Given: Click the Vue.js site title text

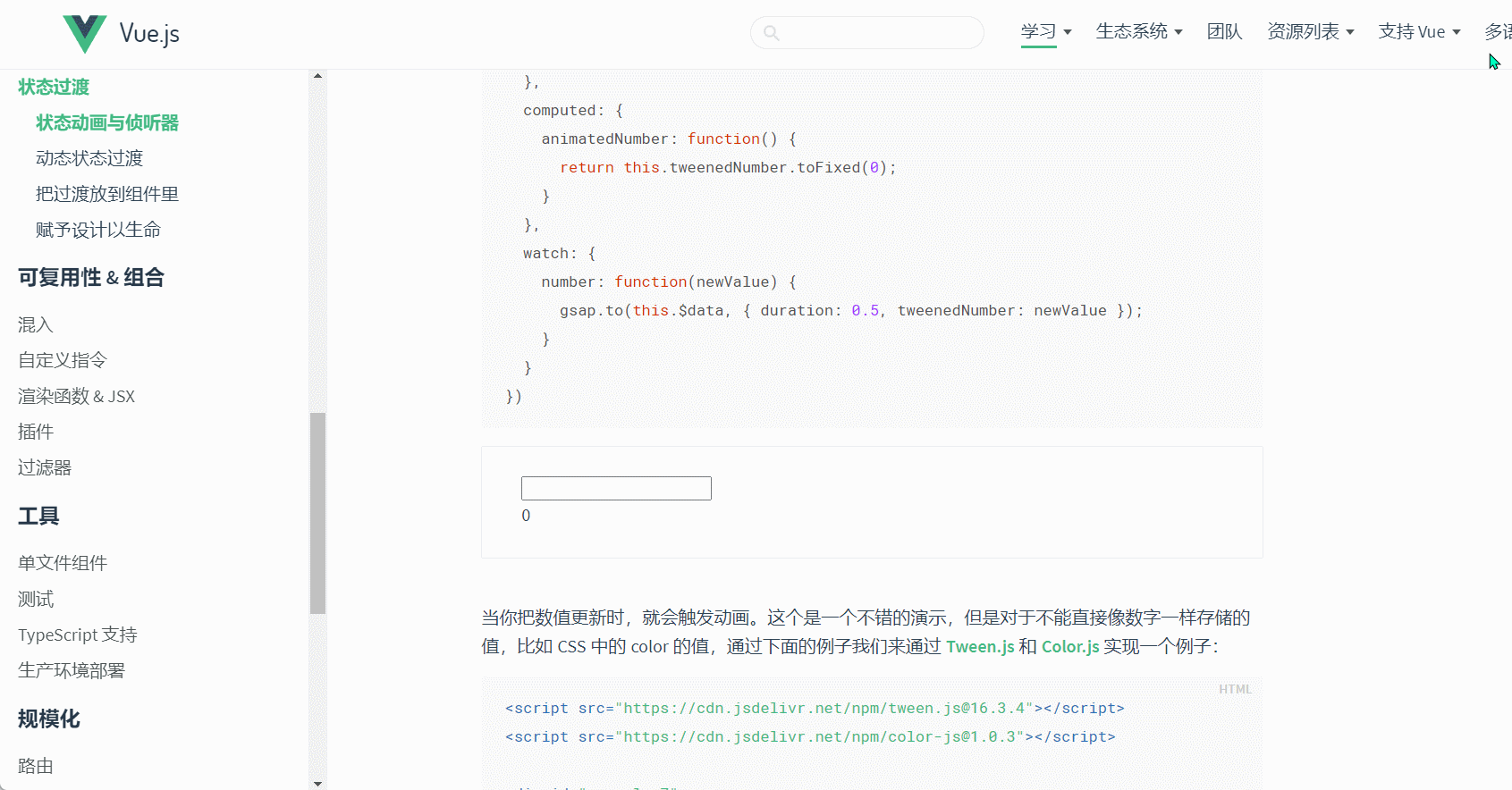Looking at the screenshot, I should point(149,34).
